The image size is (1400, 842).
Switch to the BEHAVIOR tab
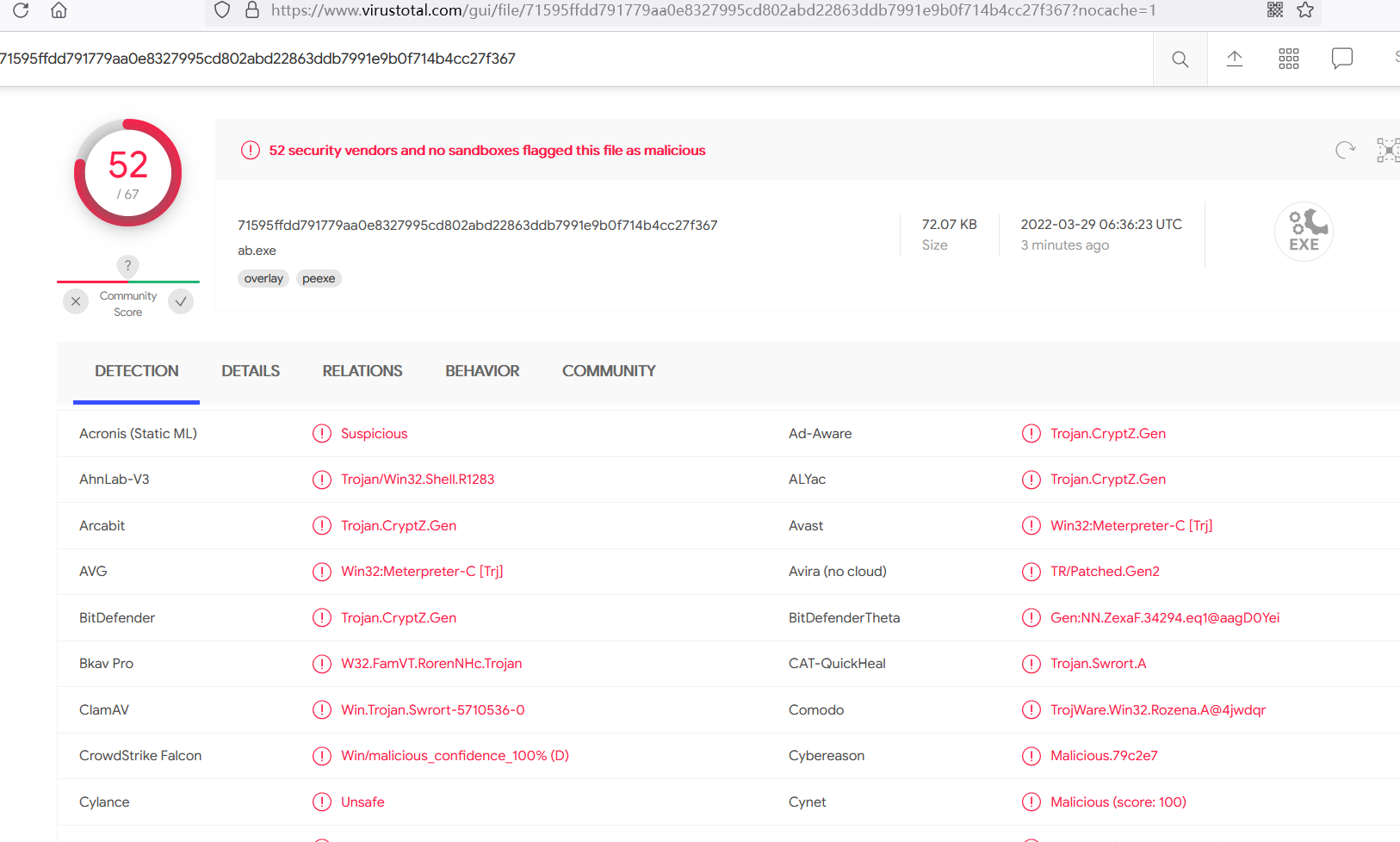[x=482, y=371]
